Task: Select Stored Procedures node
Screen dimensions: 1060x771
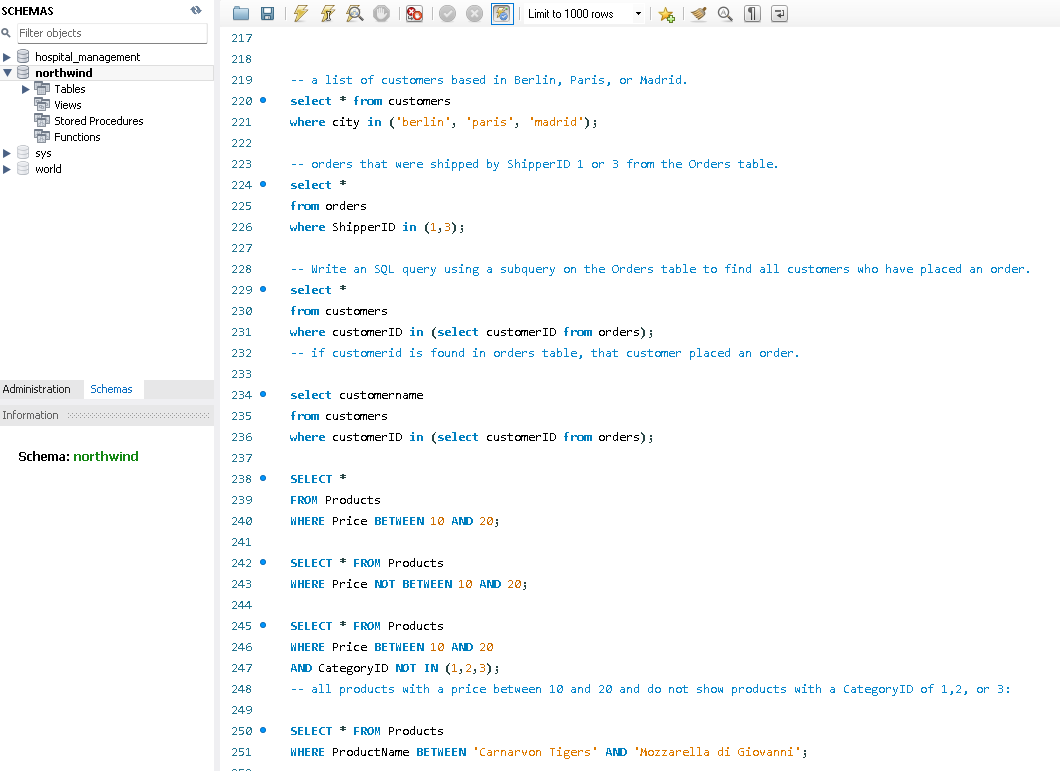Action: point(99,121)
